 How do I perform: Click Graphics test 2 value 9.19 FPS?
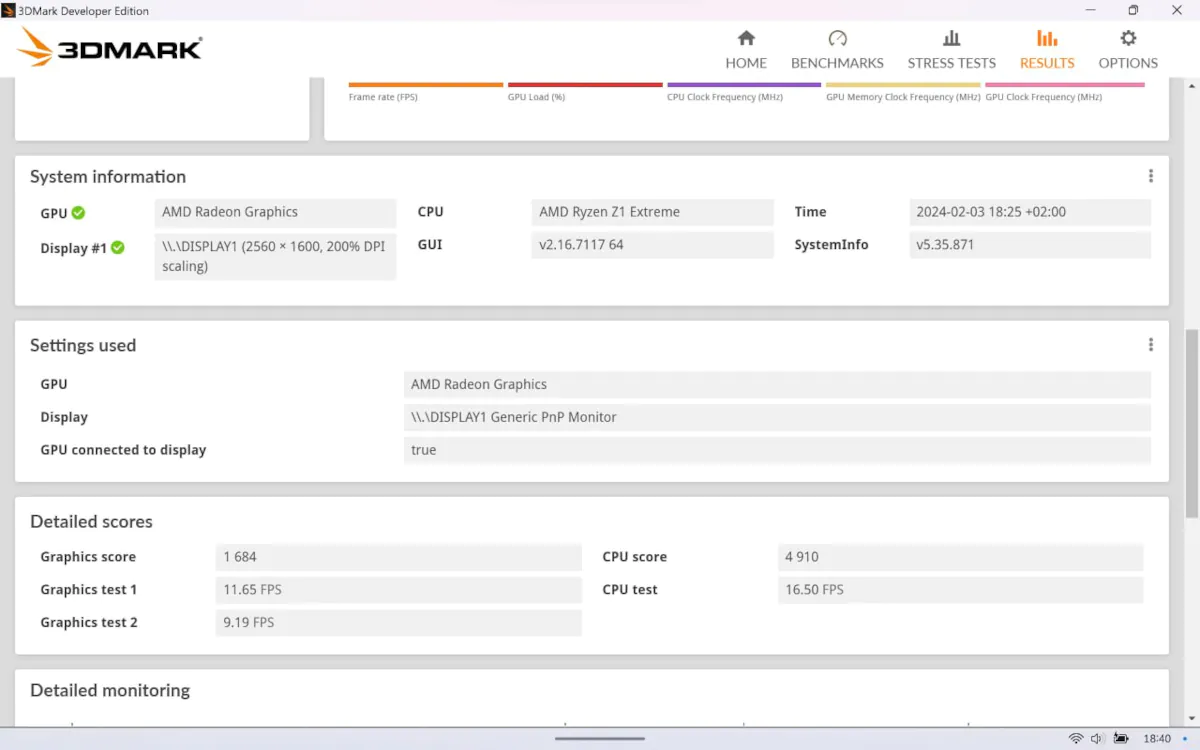[398, 623]
